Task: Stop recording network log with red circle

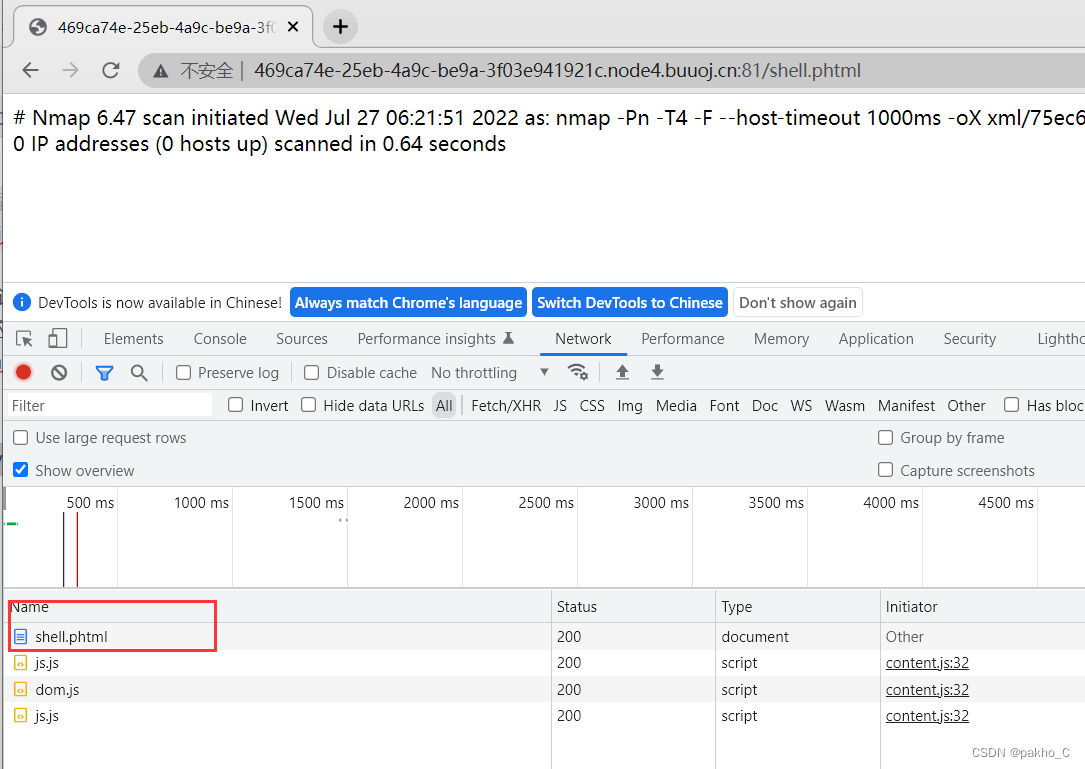Action: [24, 372]
